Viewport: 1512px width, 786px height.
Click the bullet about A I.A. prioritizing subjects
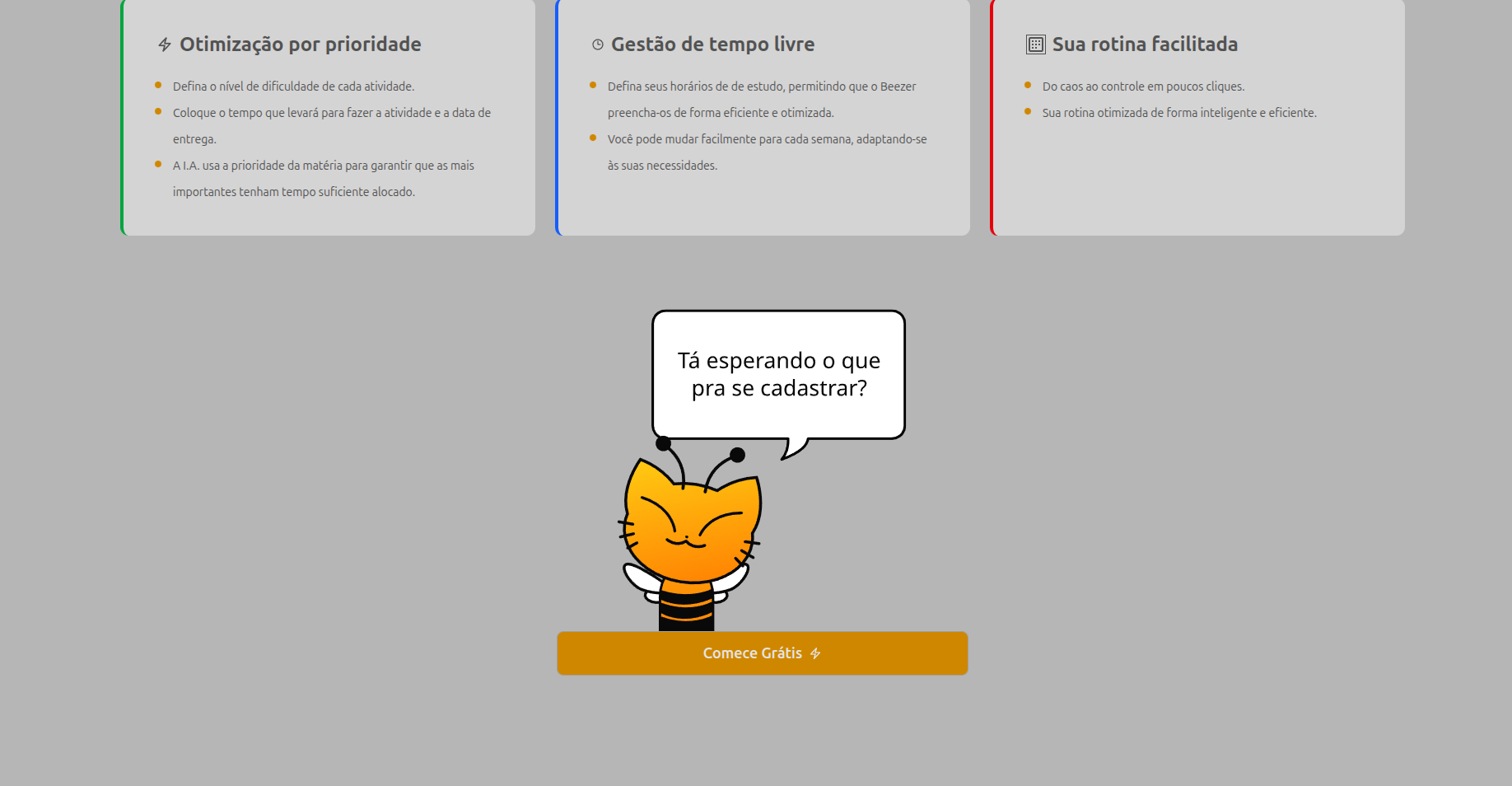(x=323, y=166)
